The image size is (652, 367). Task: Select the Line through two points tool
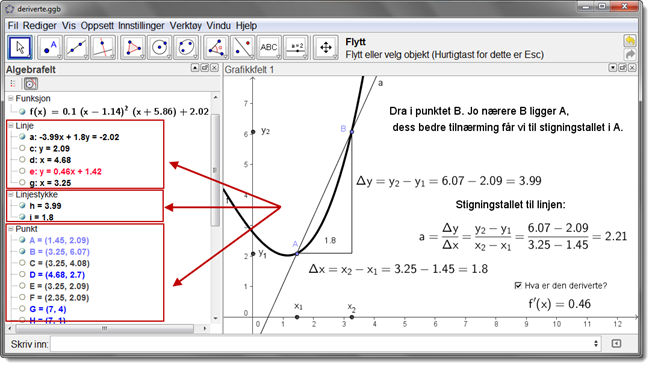click(77, 48)
